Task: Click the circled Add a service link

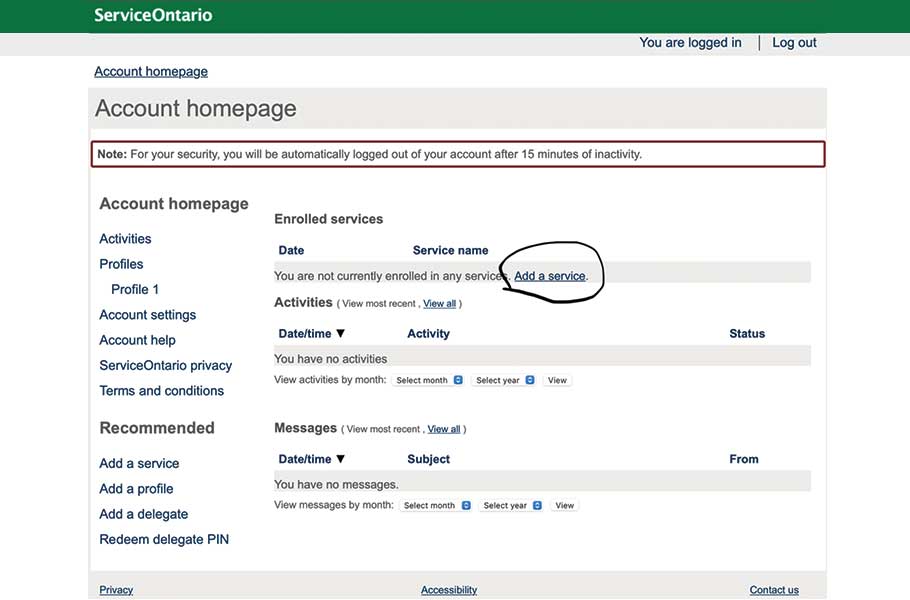Action: pyautogui.click(x=549, y=276)
